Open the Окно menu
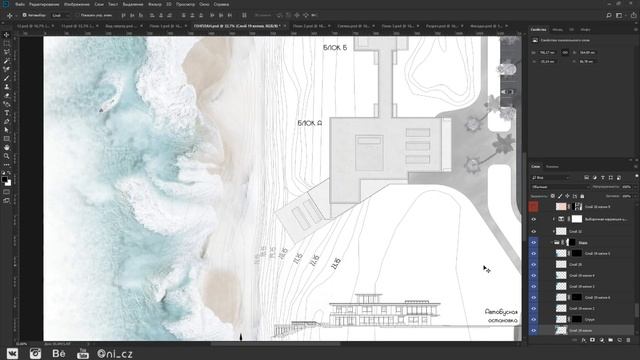 204,4
